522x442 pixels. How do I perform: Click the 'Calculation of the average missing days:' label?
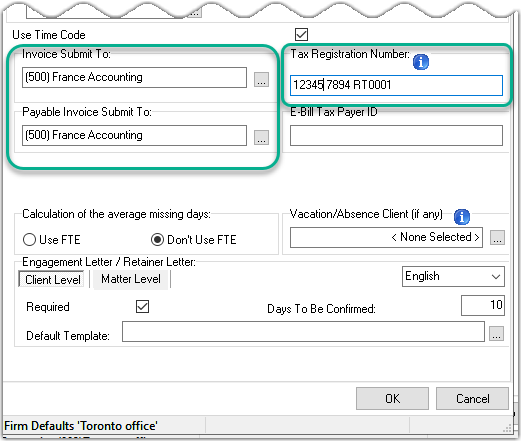(x=116, y=214)
